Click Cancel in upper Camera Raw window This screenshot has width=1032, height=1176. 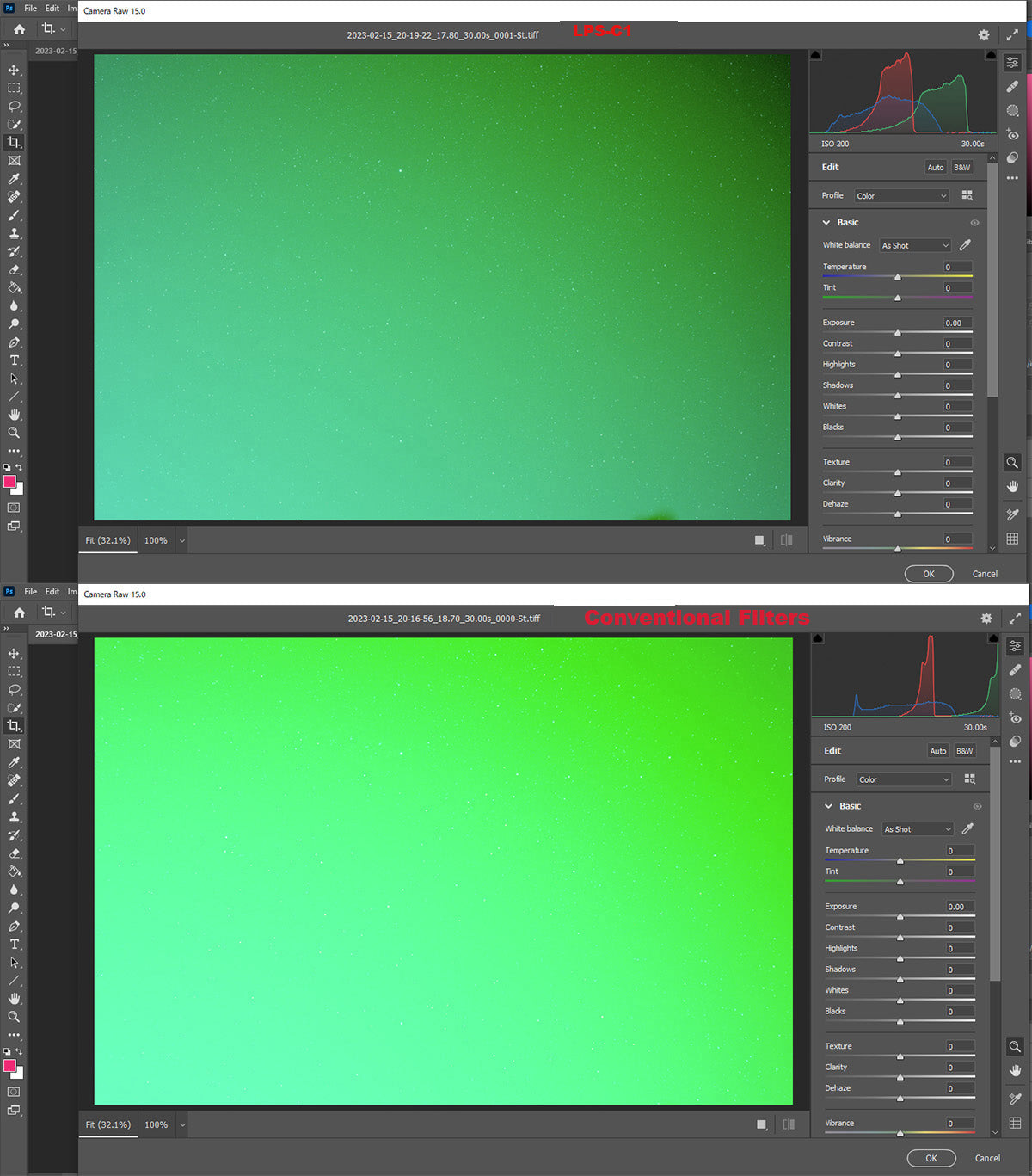click(985, 574)
